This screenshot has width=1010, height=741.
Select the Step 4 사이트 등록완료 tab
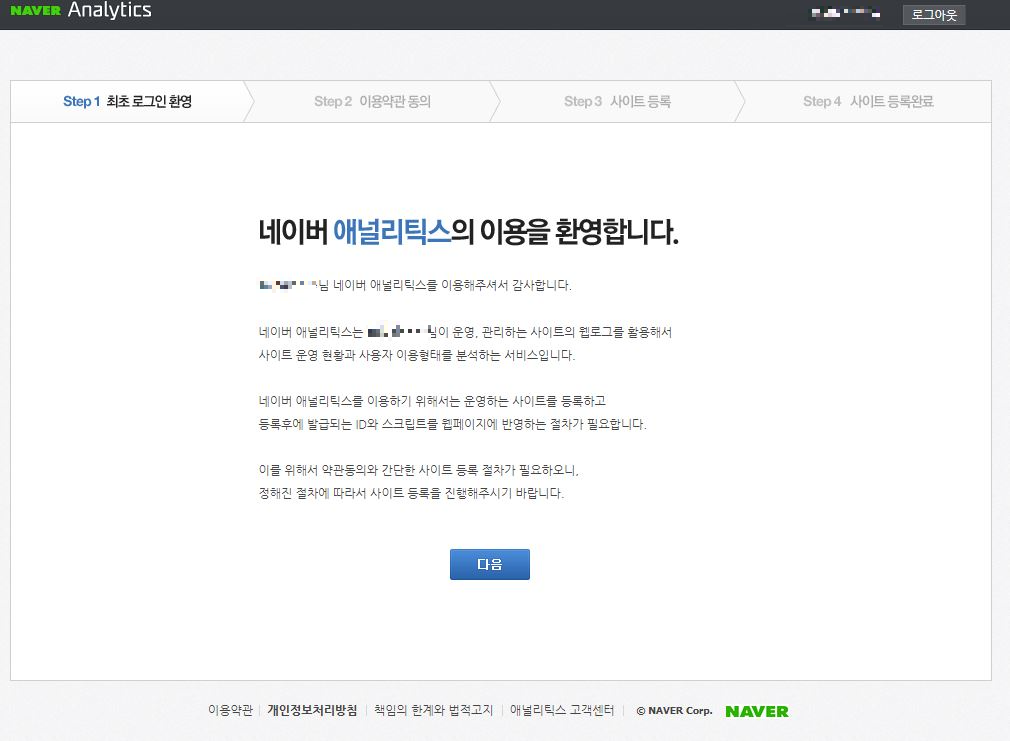(x=868, y=101)
